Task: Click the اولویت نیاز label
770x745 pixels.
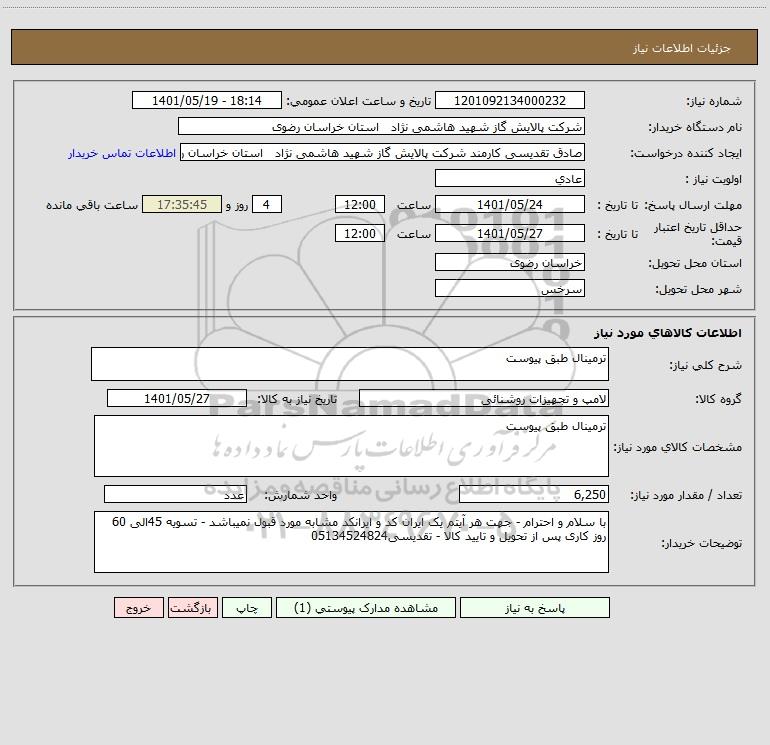Action: (714, 180)
